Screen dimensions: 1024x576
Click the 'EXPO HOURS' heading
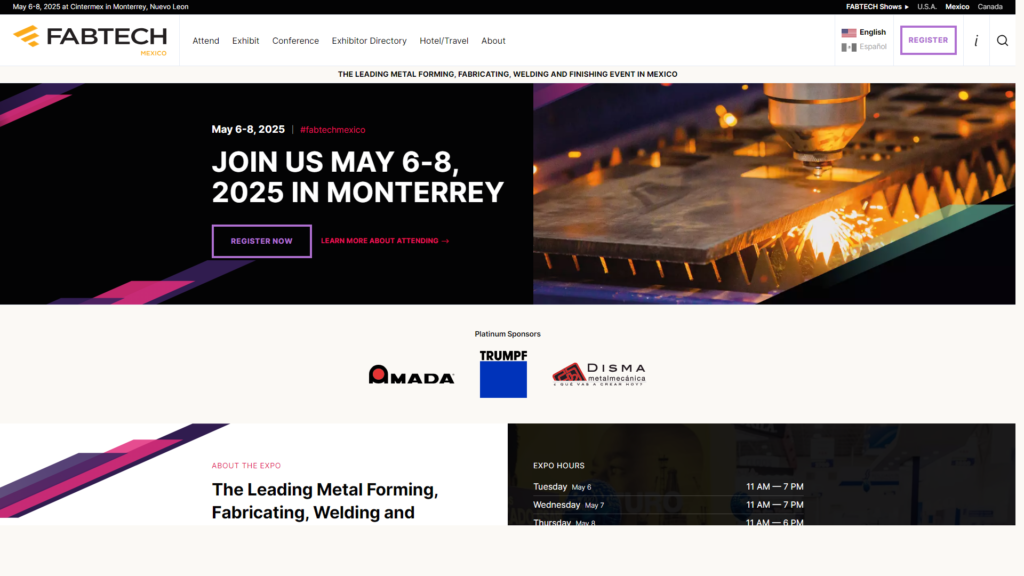click(x=558, y=466)
